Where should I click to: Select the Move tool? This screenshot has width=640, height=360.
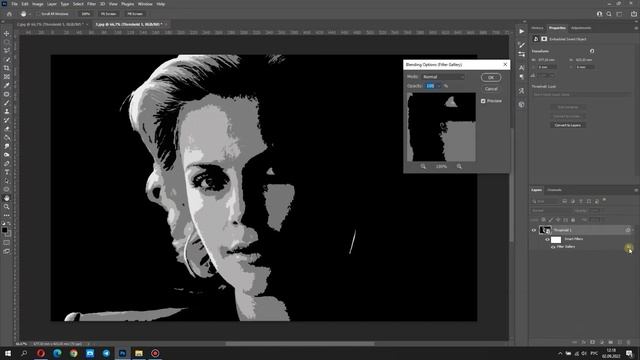click(7, 33)
